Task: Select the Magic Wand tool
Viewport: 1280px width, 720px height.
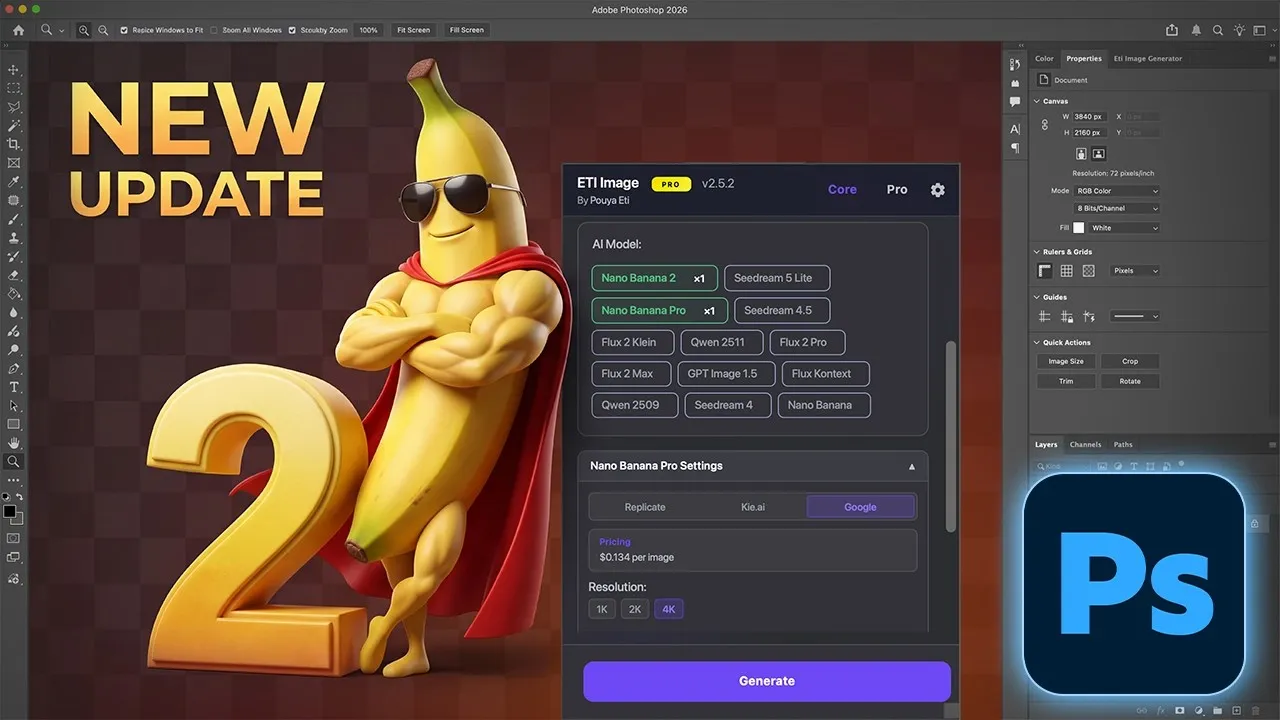Action: coord(14,126)
